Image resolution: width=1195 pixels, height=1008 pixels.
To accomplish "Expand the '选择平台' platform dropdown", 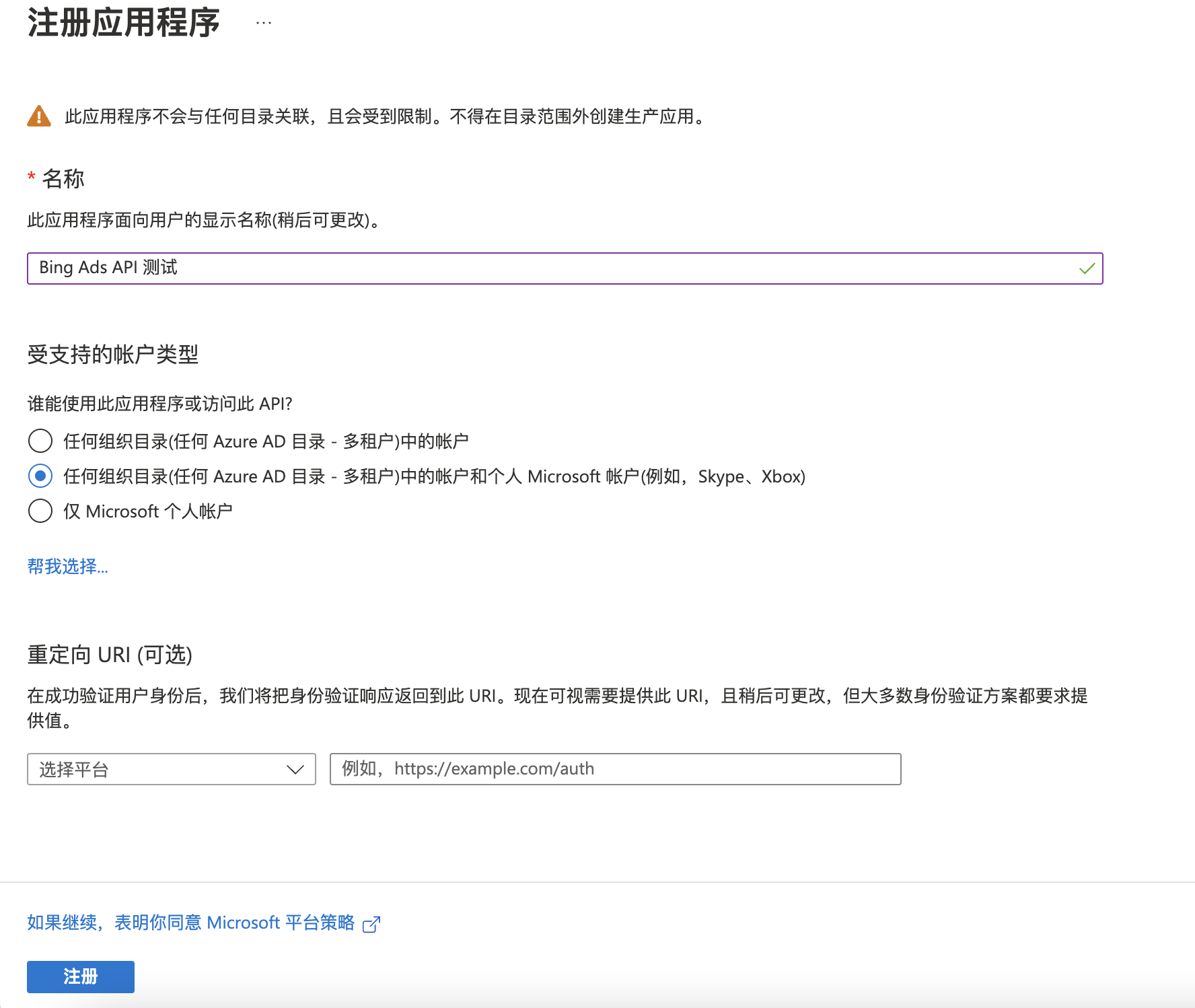I will pyautogui.click(x=172, y=769).
